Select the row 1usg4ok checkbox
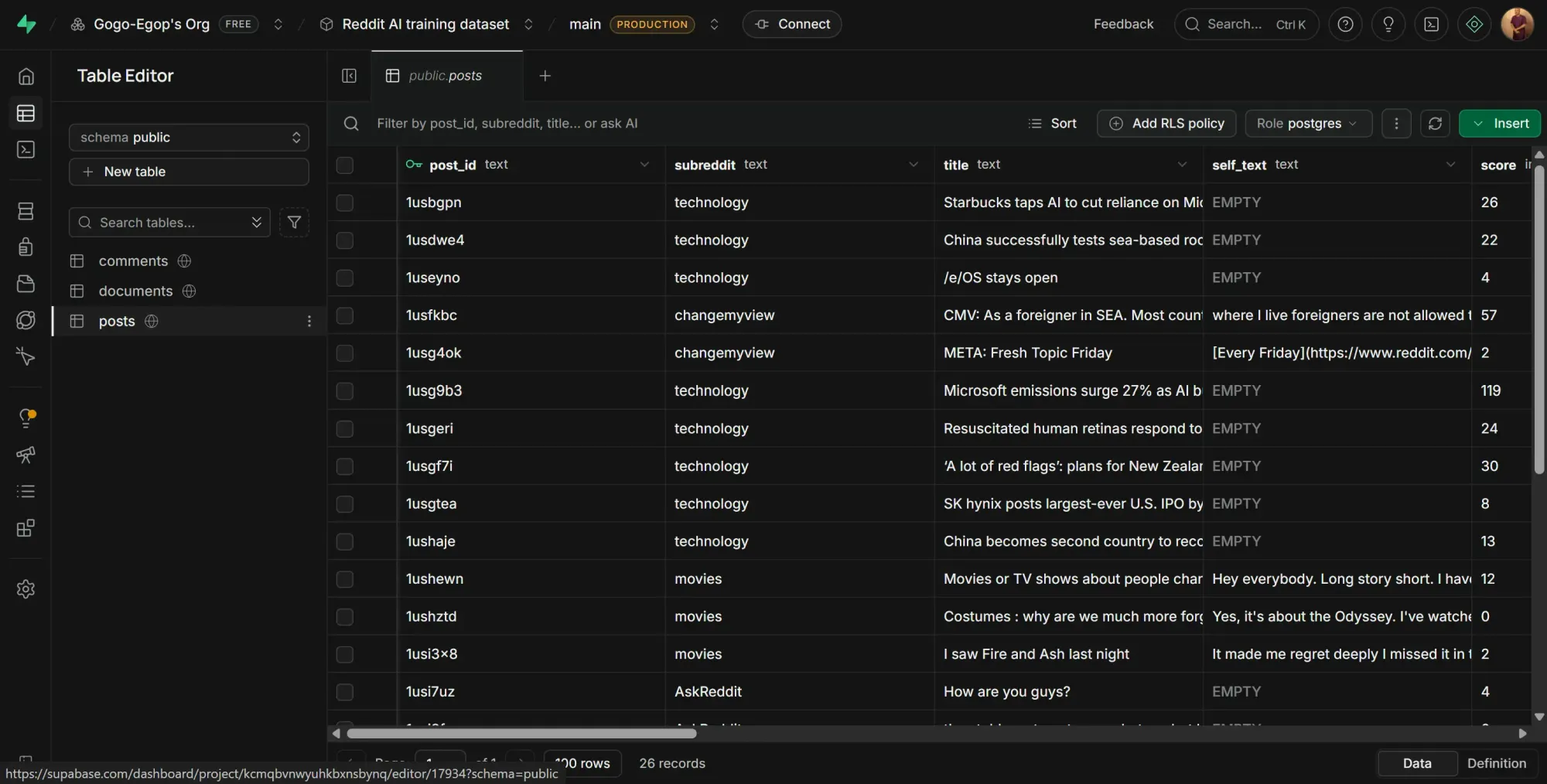This screenshot has width=1547, height=784. coord(345,353)
